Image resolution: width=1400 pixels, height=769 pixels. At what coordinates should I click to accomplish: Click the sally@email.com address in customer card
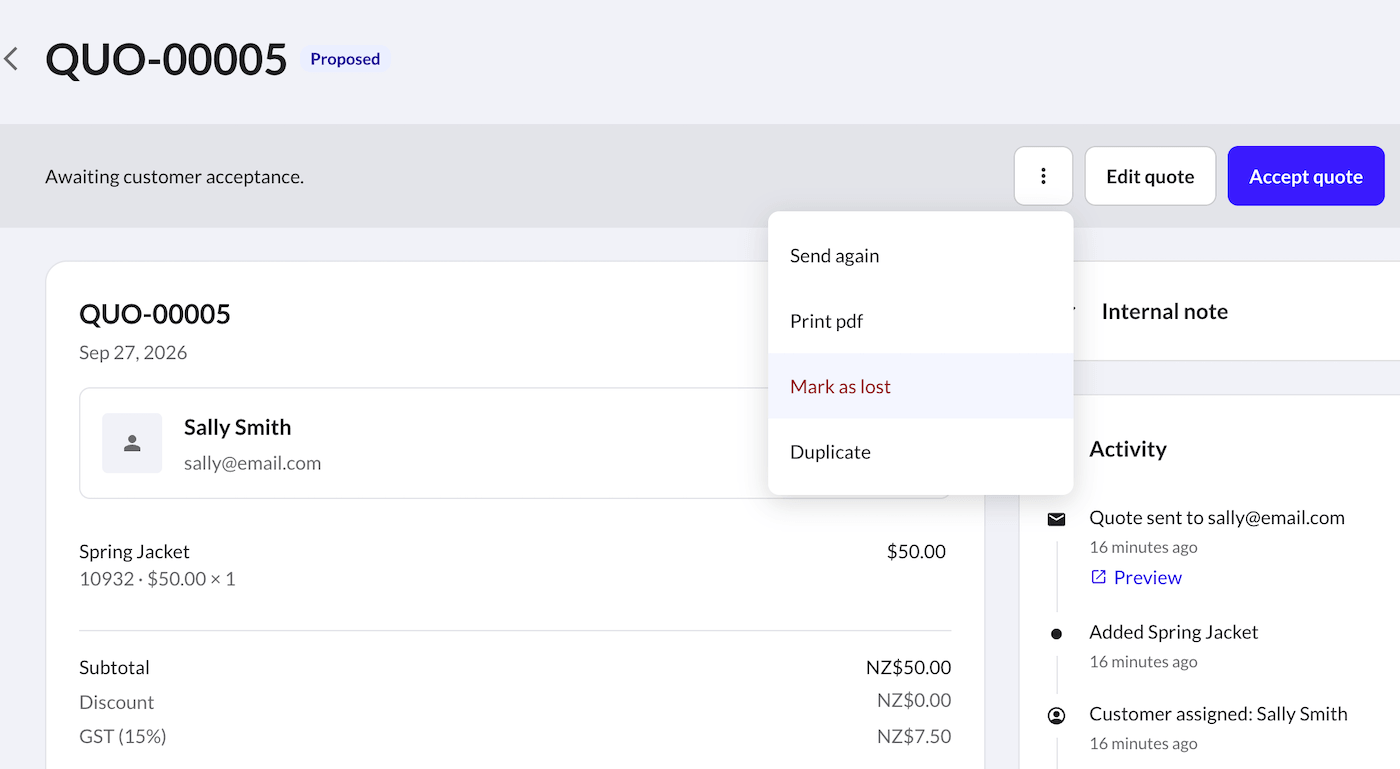pos(252,463)
